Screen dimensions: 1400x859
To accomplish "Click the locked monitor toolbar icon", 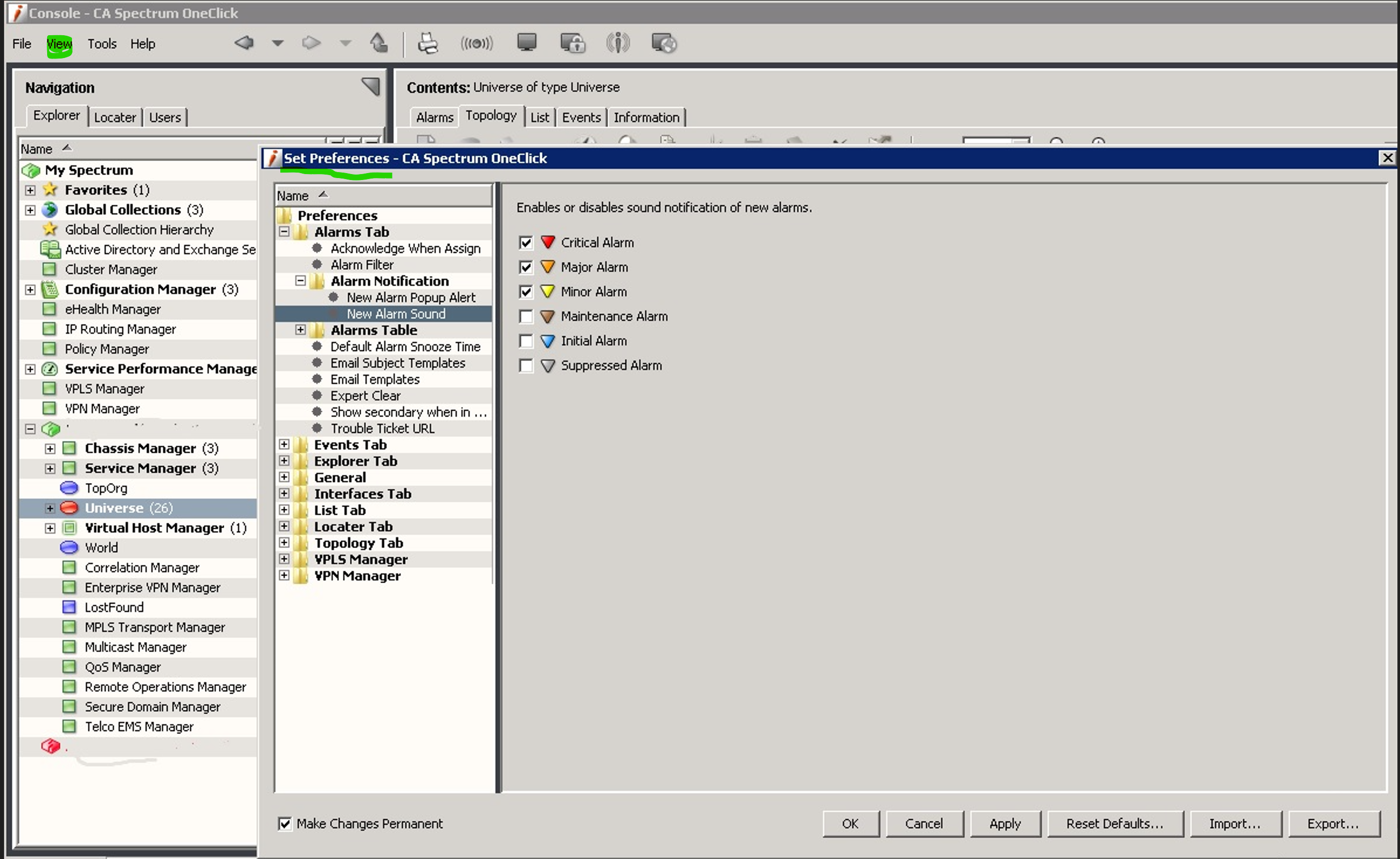I will click(x=572, y=43).
